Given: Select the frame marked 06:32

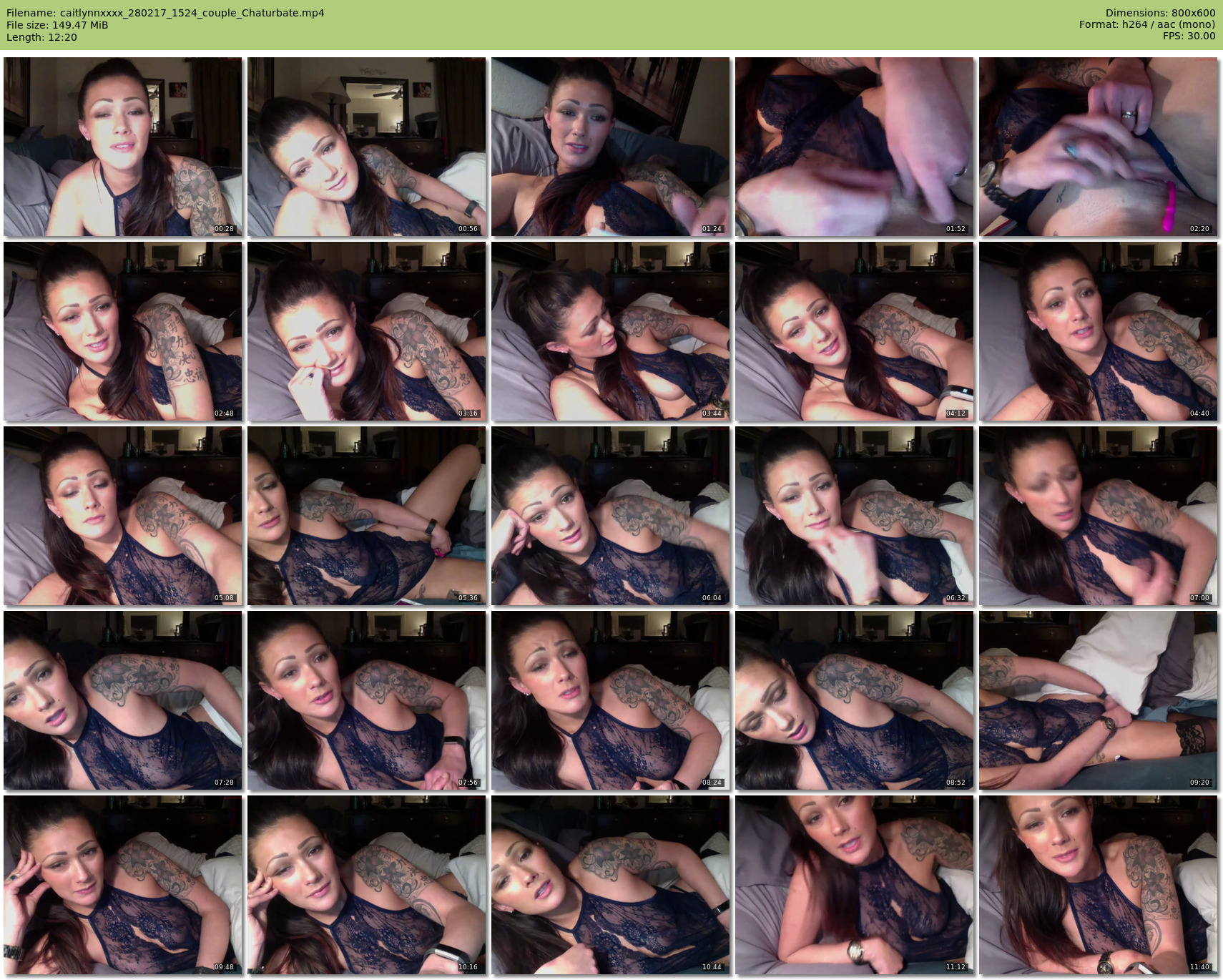Looking at the screenshot, I should [854, 516].
